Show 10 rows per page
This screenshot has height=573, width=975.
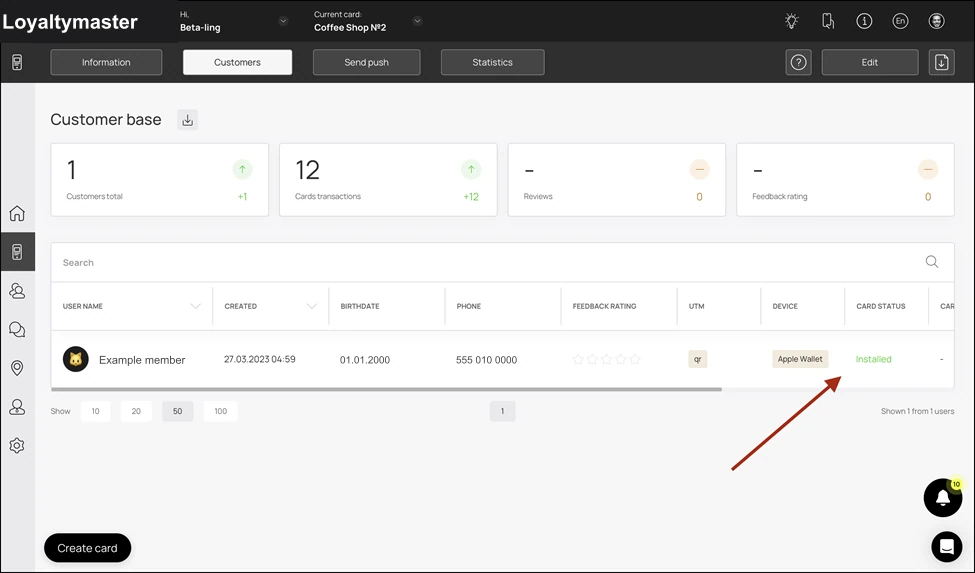pos(96,411)
